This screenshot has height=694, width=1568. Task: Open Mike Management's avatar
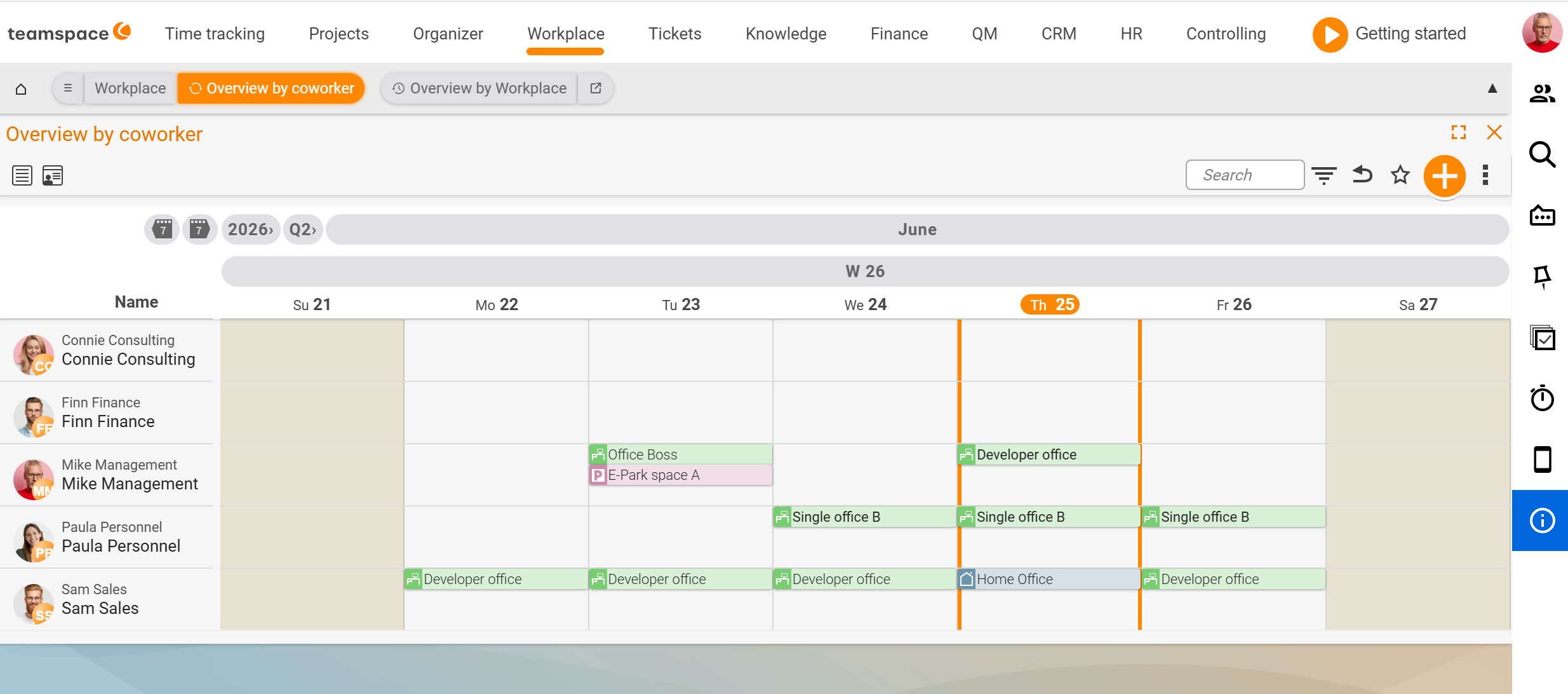pyautogui.click(x=33, y=479)
